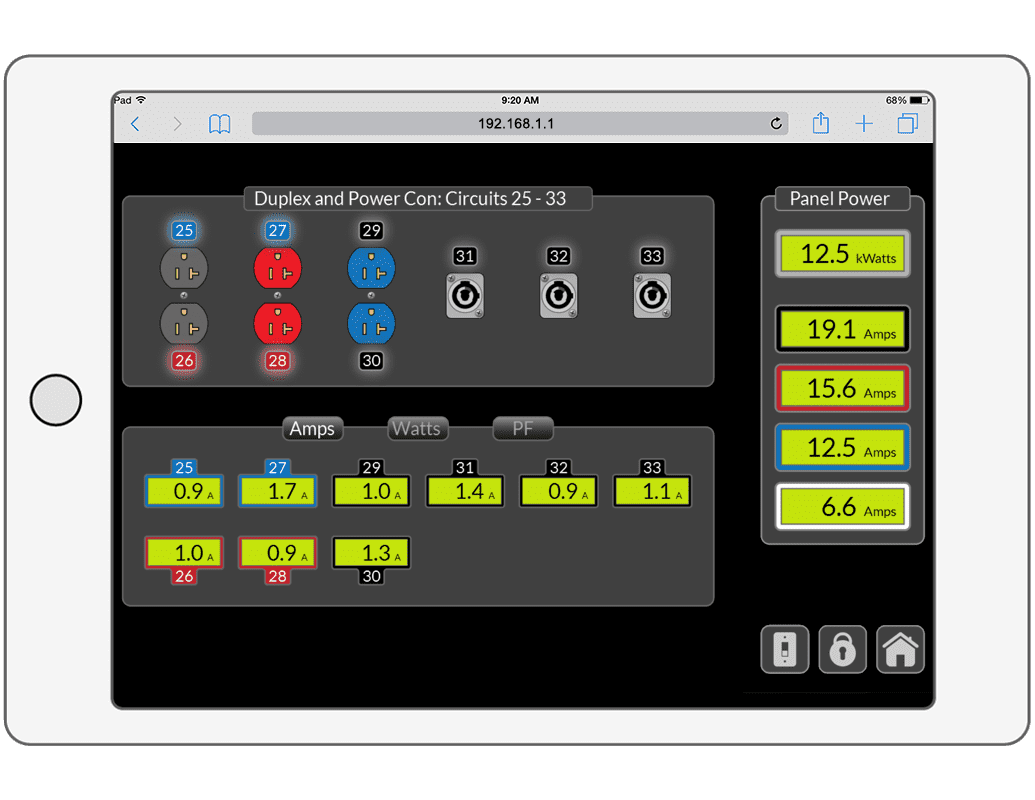
Task: Click the PowerCon connector for circuit 31
Action: (x=464, y=296)
